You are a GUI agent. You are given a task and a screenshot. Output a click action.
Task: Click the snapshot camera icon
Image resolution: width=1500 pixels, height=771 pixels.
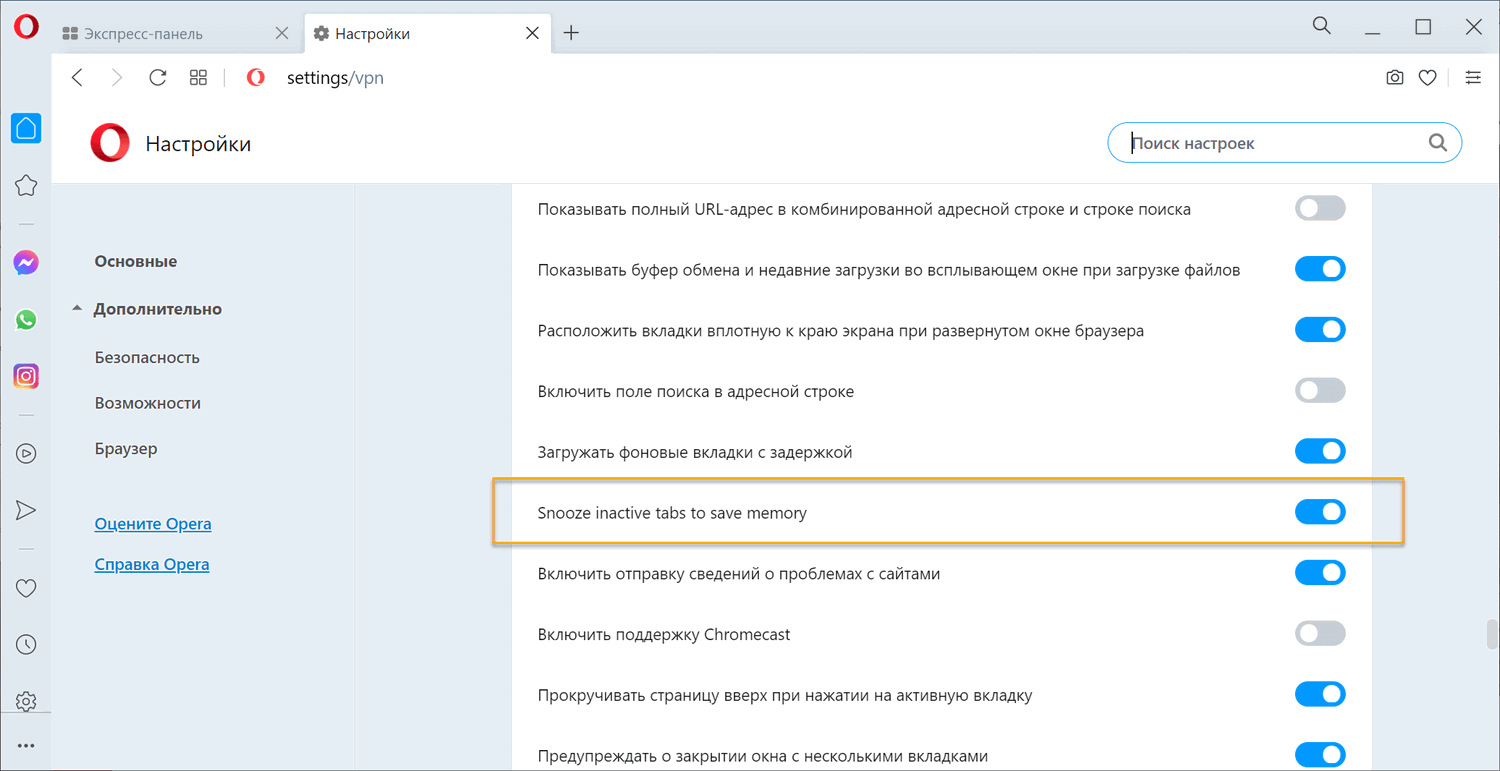[1394, 77]
